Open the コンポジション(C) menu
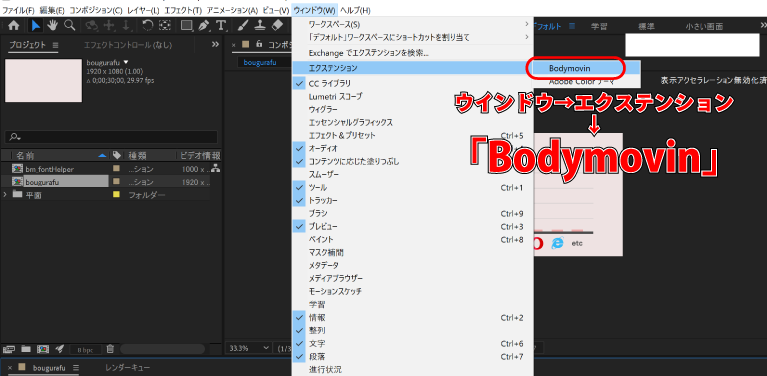The width and height of the screenshot is (767, 376). [96, 10]
